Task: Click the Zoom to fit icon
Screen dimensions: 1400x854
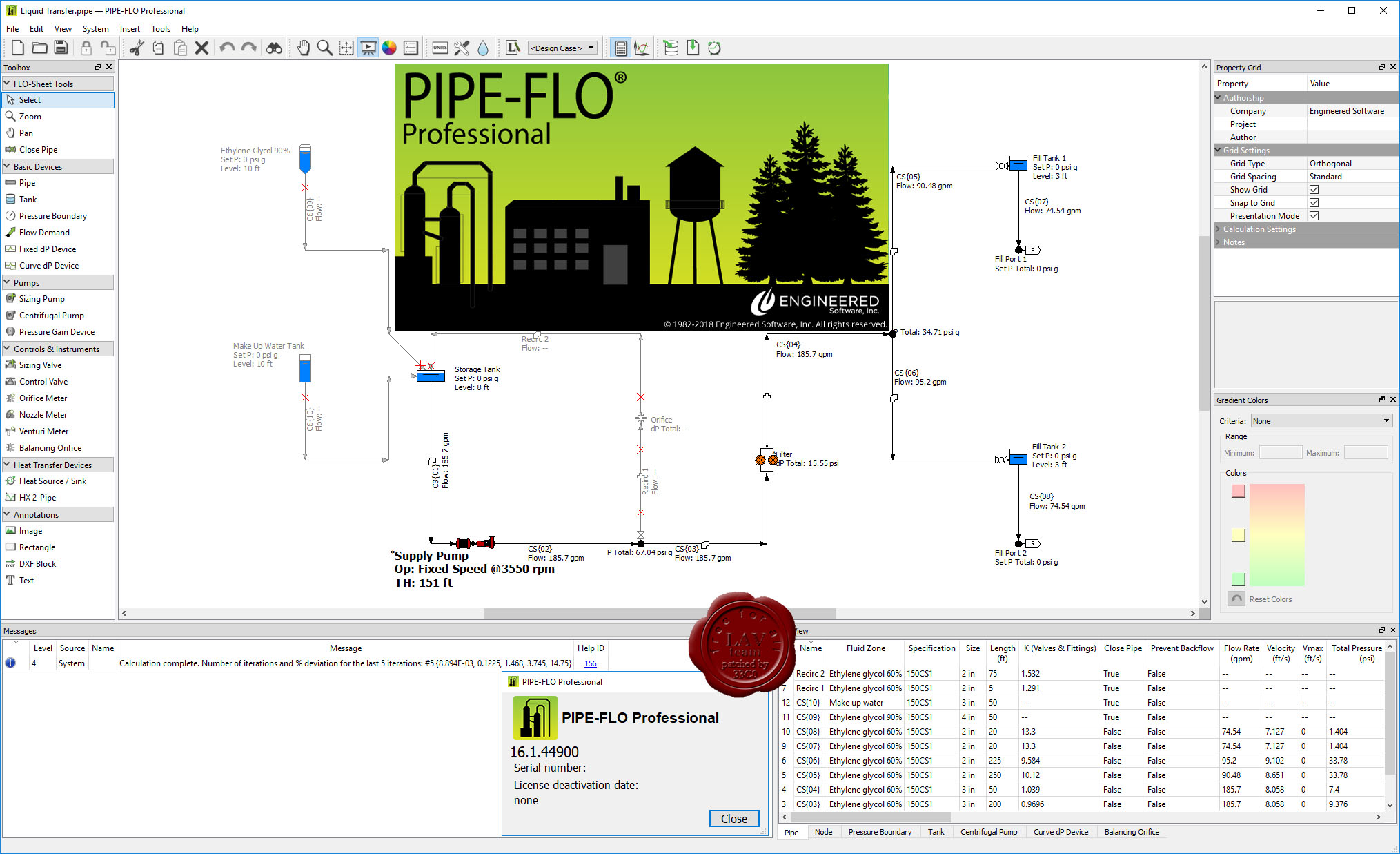Action: point(346,48)
